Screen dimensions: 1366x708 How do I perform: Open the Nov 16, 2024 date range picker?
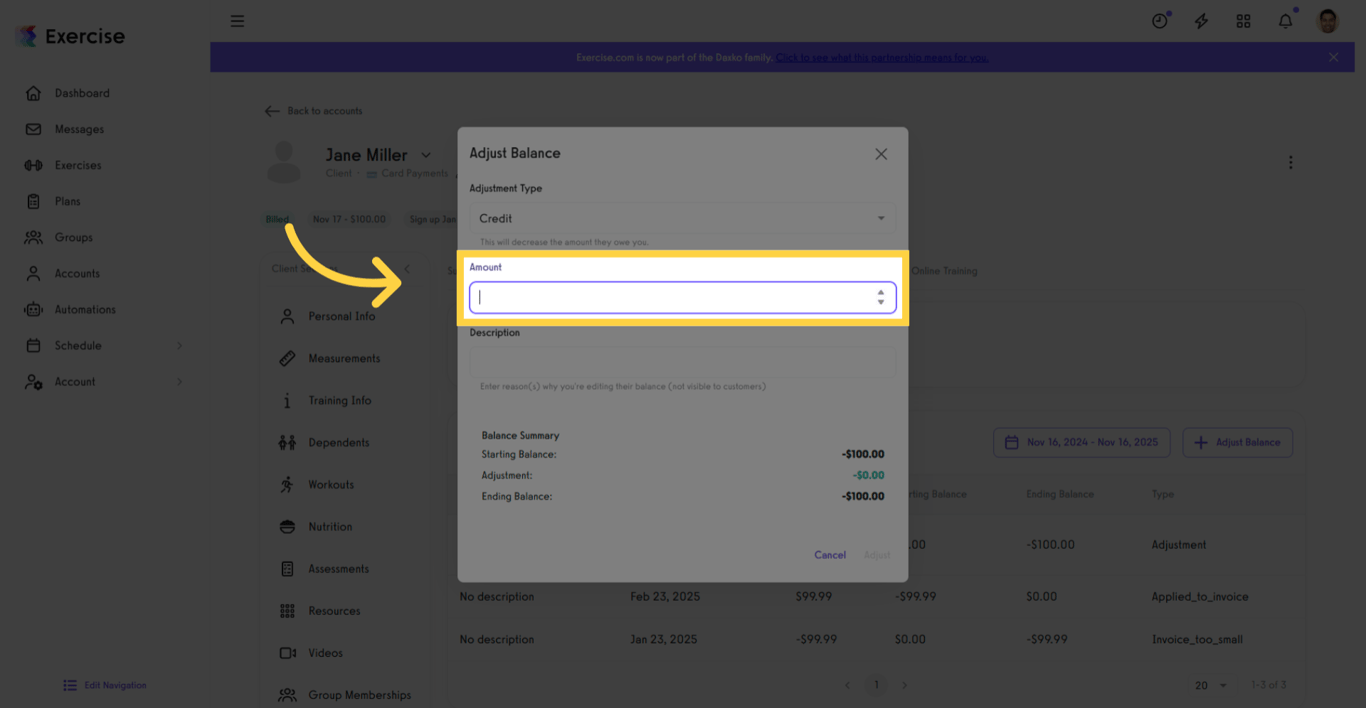[1082, 442]
